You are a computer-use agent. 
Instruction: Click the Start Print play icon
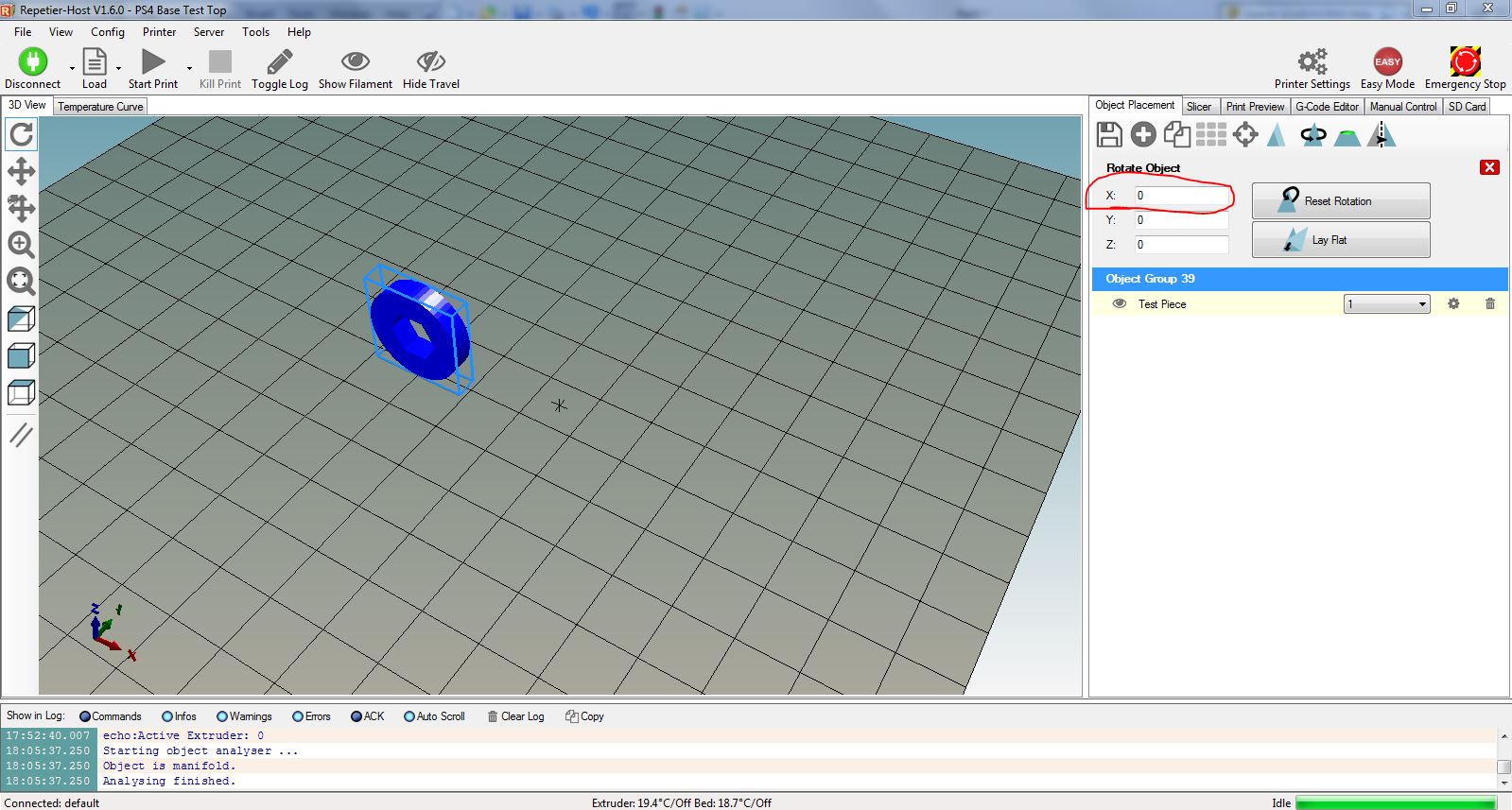[153, 62]
